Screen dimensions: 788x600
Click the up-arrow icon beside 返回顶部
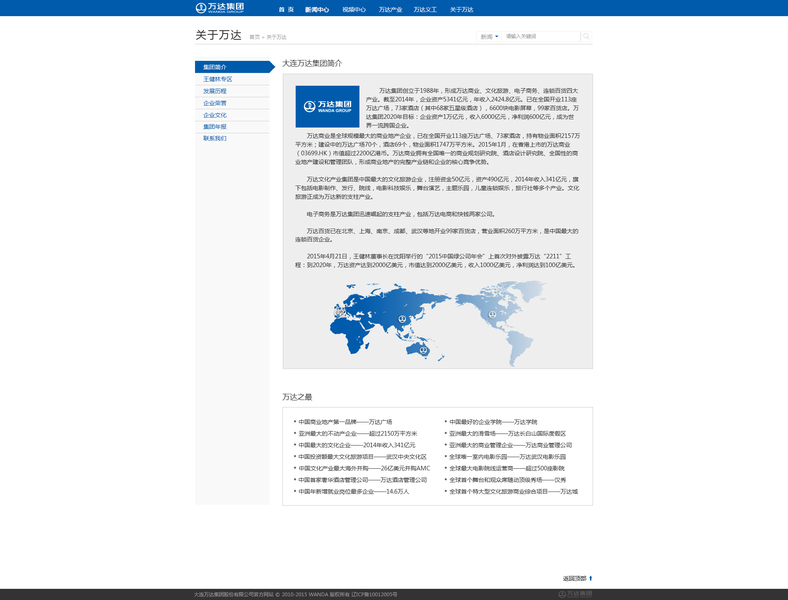tap(590, 578)
